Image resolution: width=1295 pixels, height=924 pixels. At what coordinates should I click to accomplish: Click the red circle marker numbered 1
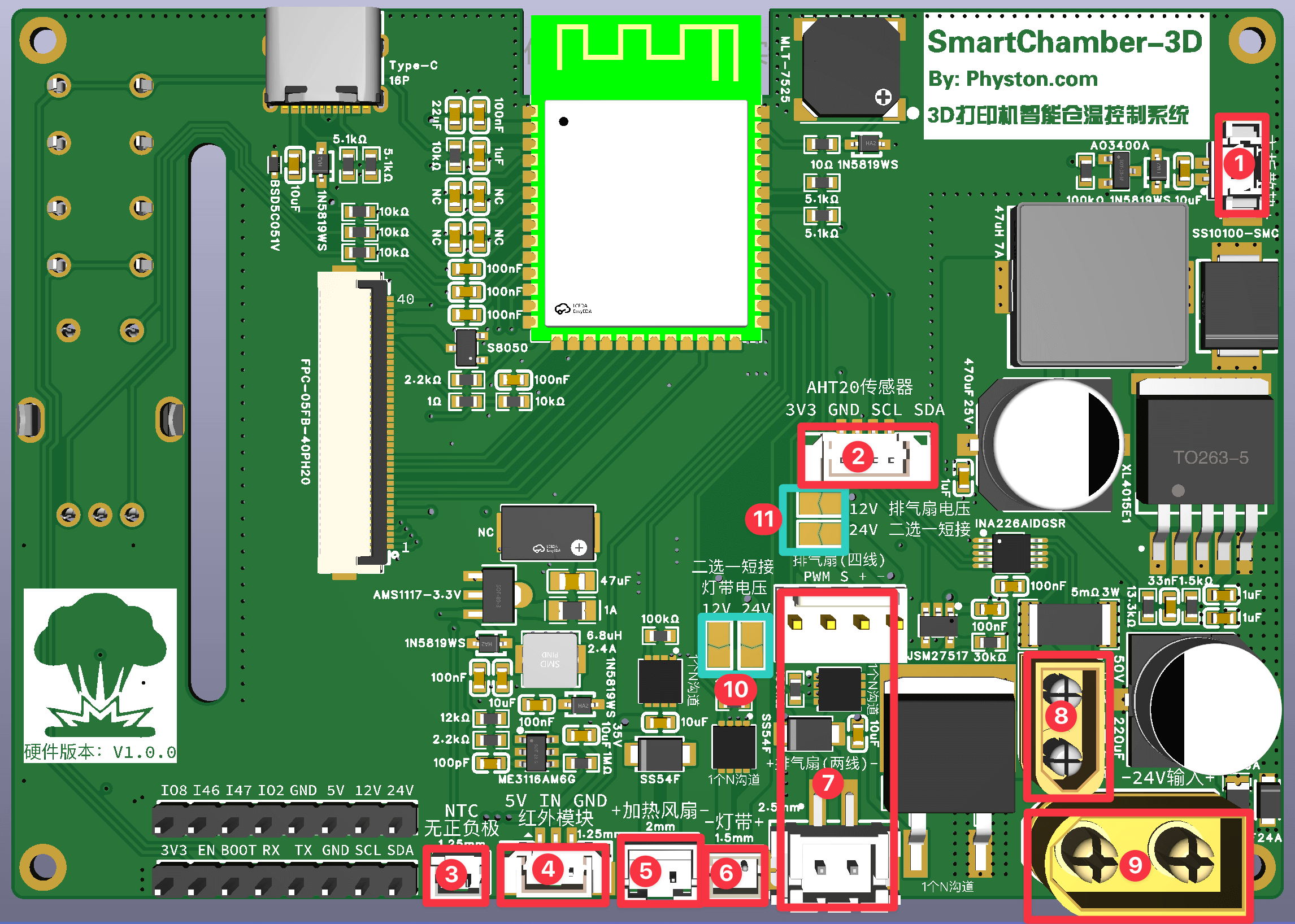(1238, 164)
